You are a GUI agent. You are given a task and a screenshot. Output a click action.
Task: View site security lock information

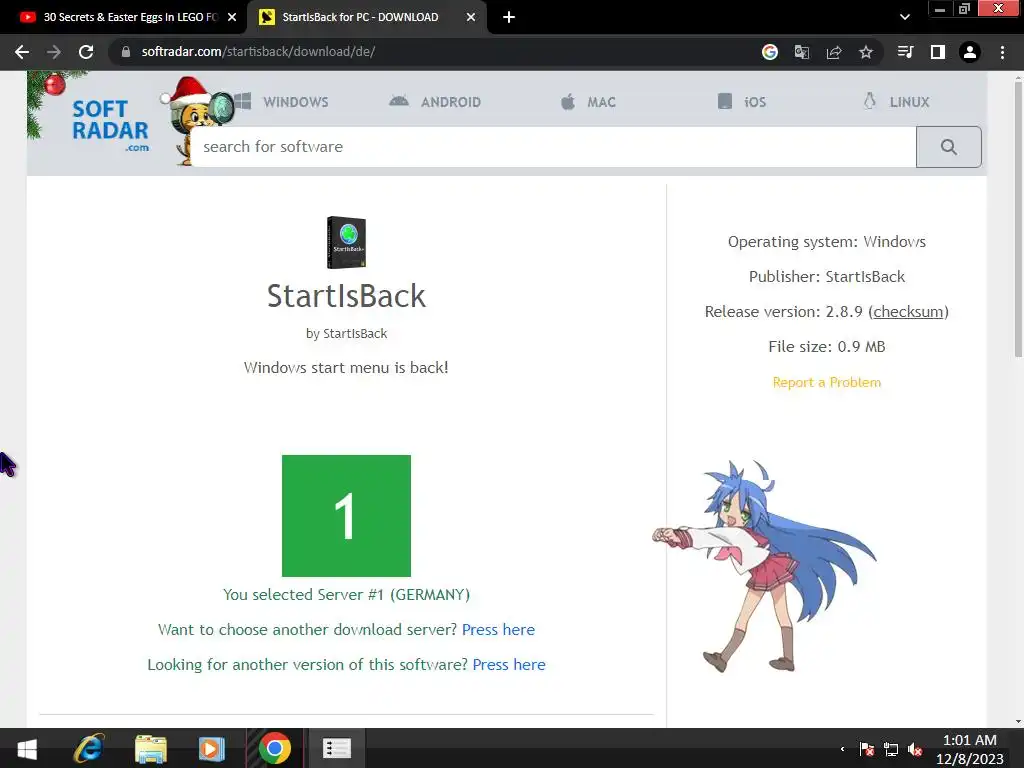(125, 52)
